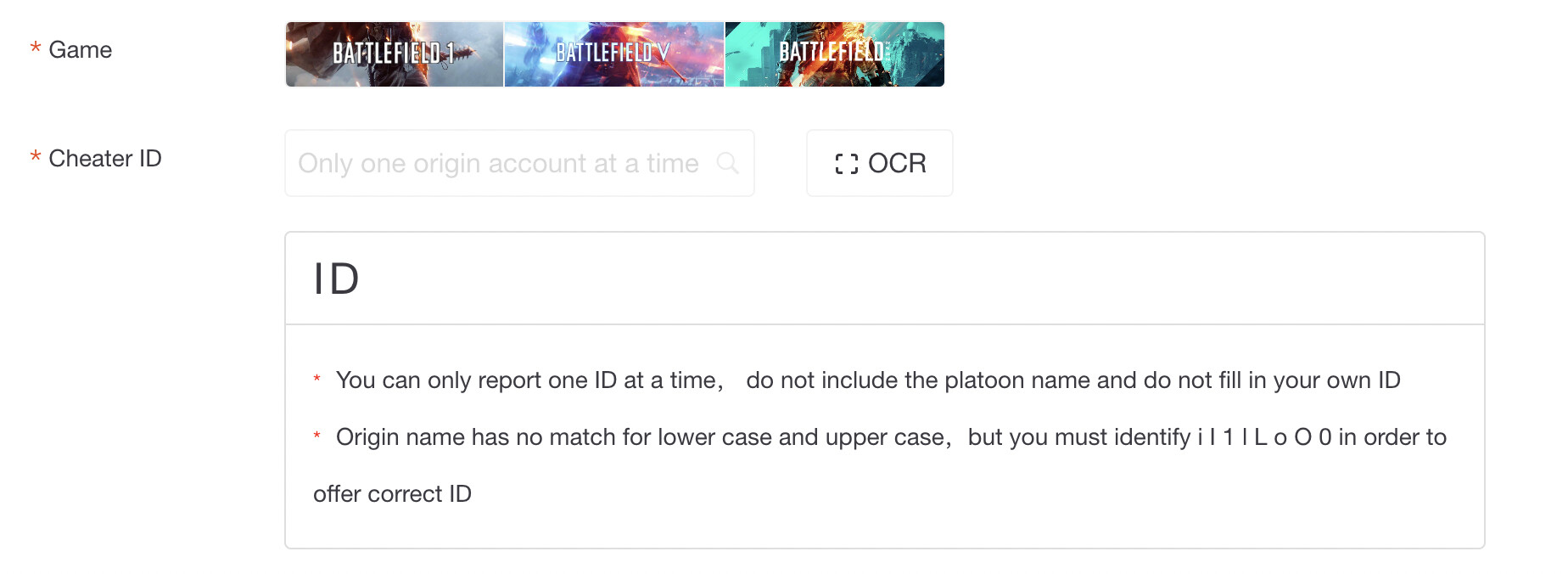The width and height of the screenshot is (1568, 574).
Task: Click the Game field label
Action: click(81, 50)
